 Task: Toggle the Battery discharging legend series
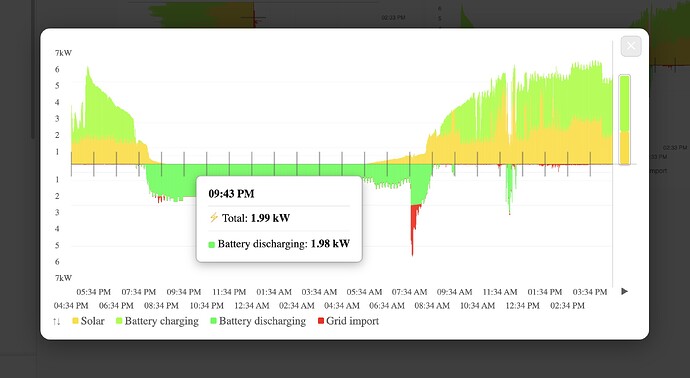(x=258, y=321)
